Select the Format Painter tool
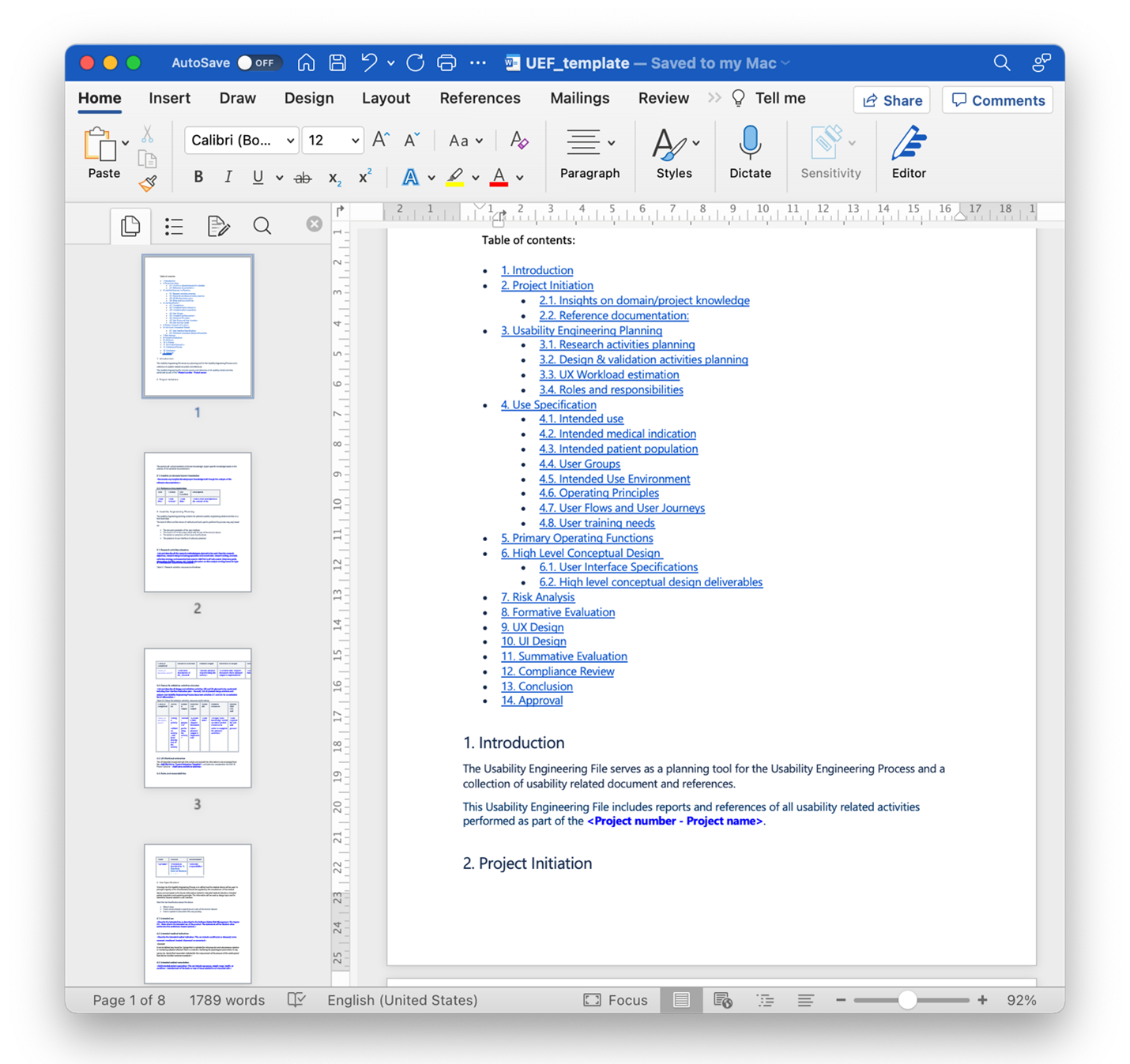 pos(148,183)
